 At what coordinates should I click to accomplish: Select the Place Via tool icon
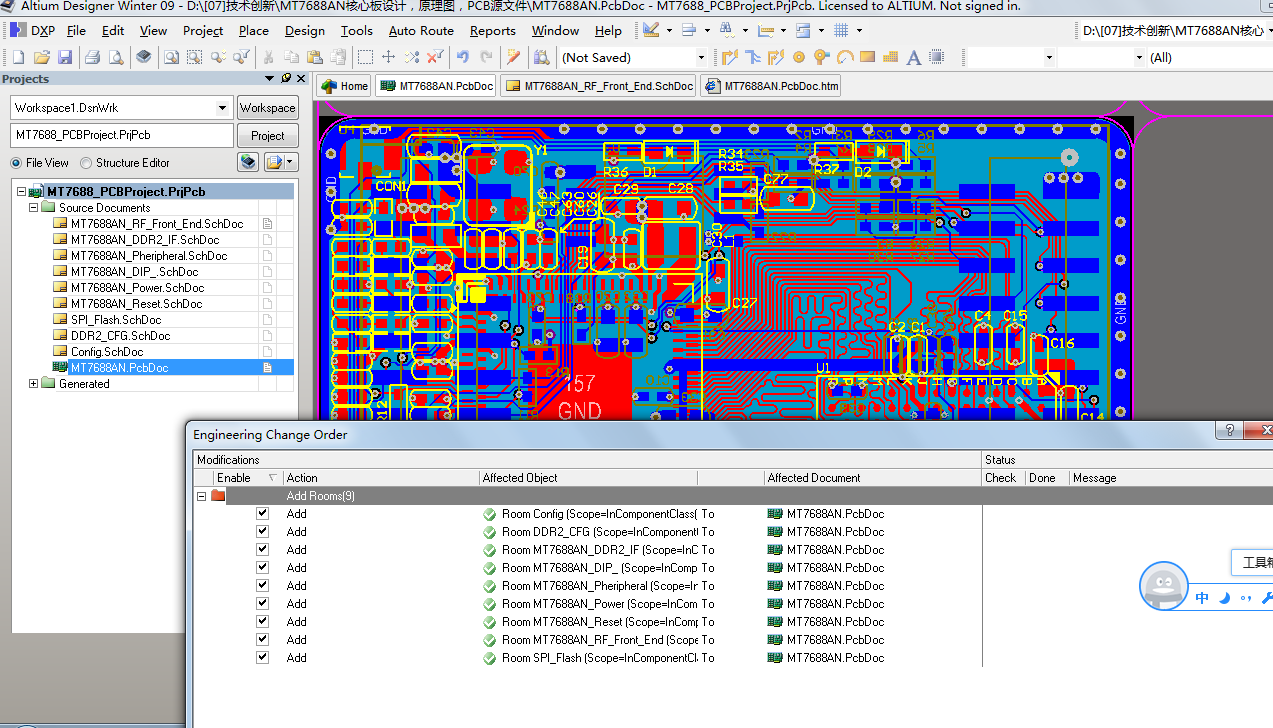coord(822,57)
